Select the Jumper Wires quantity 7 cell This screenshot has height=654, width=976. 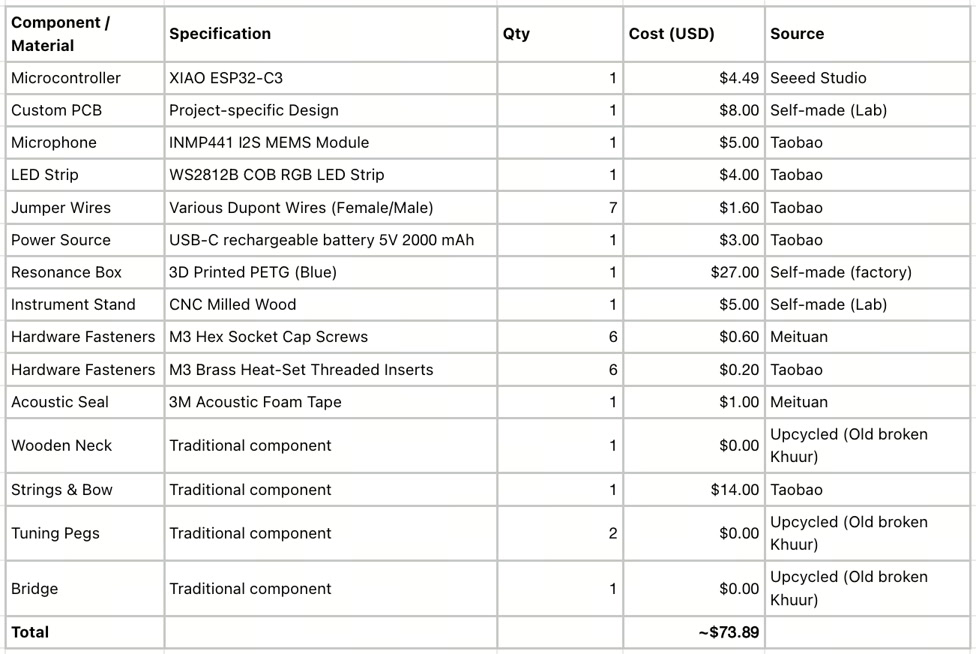tap(560, 207)
